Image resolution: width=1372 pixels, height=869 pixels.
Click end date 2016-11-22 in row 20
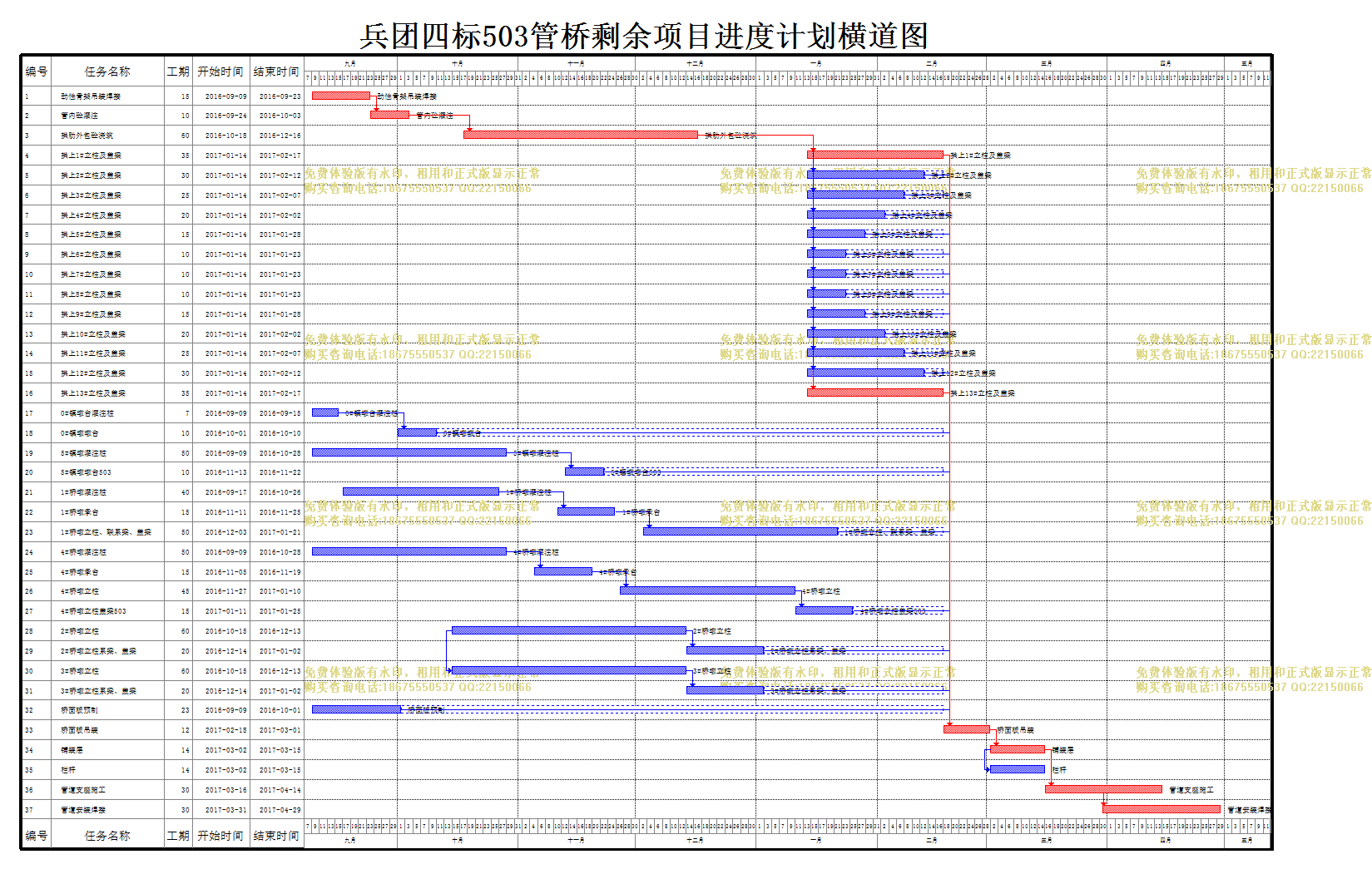(x=280, y=472)
